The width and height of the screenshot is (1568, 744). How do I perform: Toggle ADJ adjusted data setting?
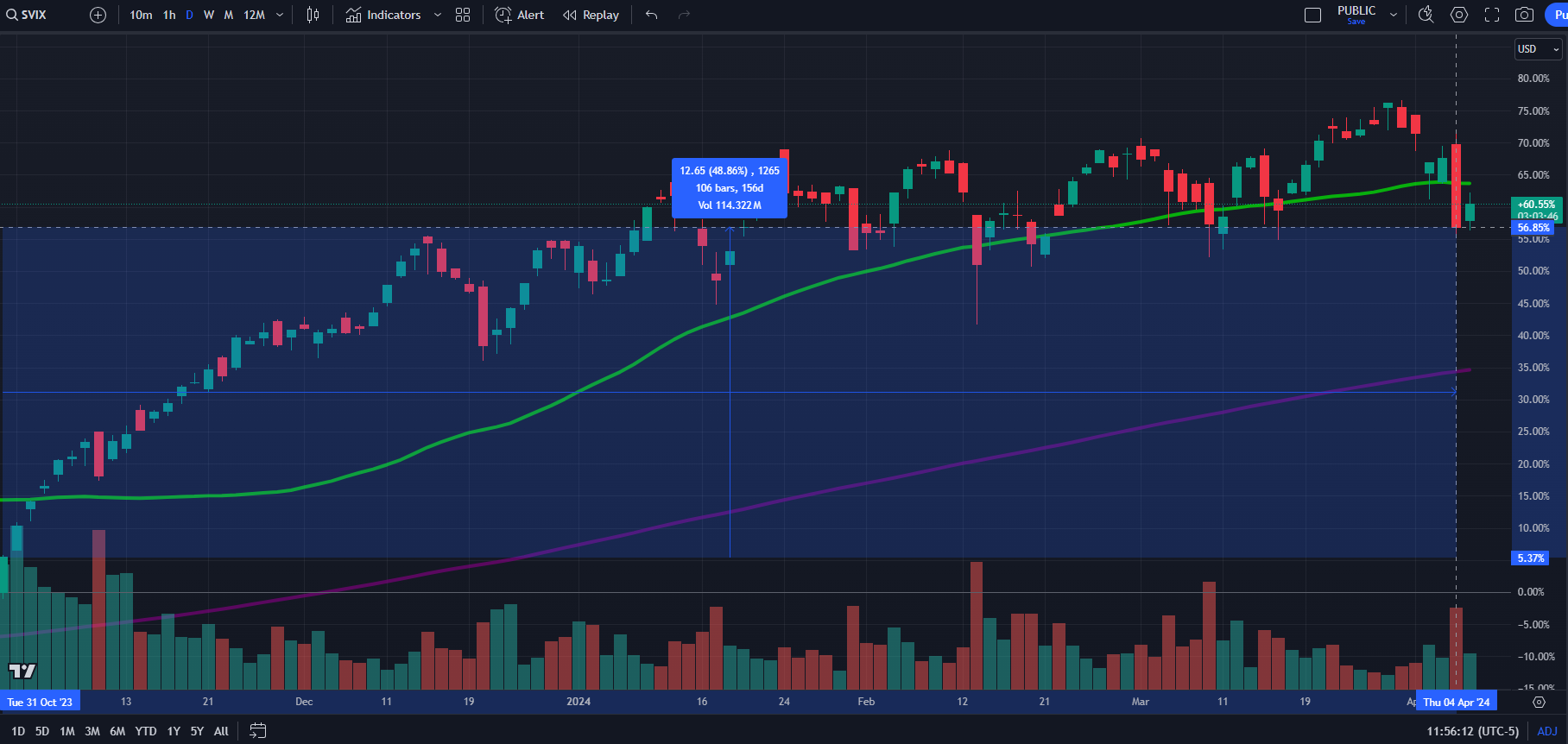[x=1547, y=731]
